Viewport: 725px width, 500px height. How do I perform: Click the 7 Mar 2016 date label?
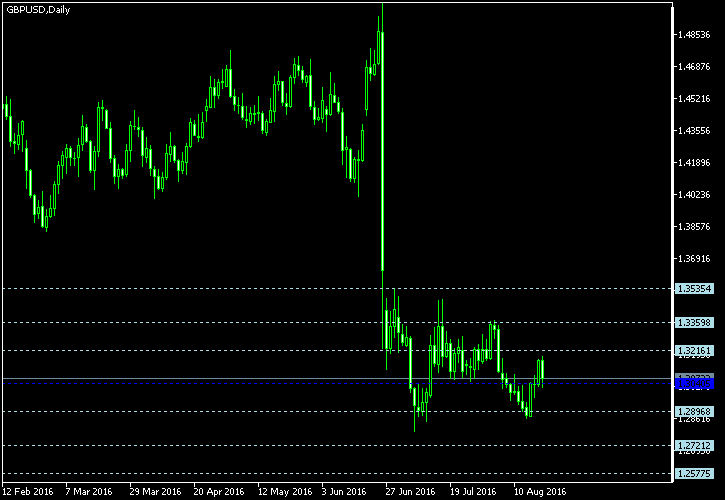(89, 491)
